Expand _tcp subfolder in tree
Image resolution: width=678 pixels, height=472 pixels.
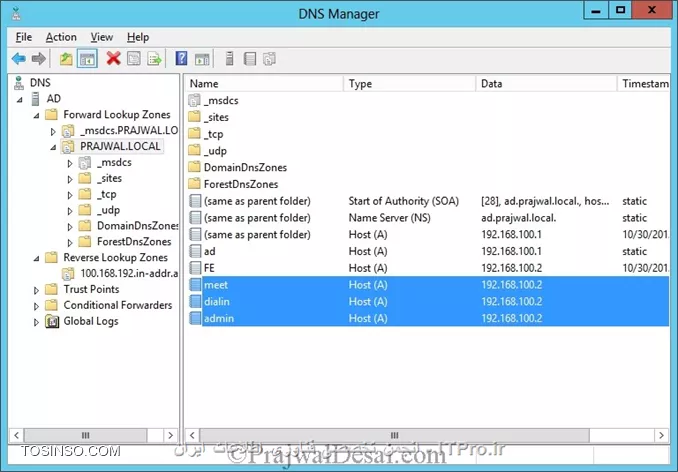(x=70, y=195)
